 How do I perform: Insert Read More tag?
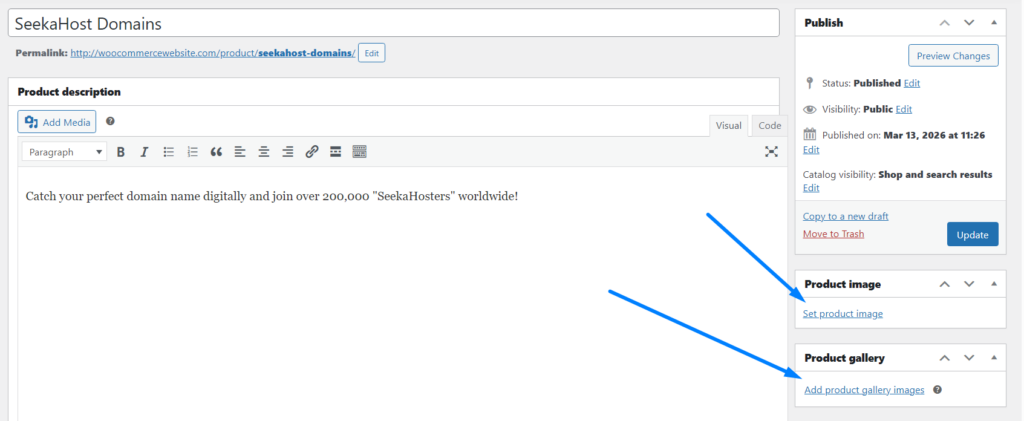click(336, 152)
